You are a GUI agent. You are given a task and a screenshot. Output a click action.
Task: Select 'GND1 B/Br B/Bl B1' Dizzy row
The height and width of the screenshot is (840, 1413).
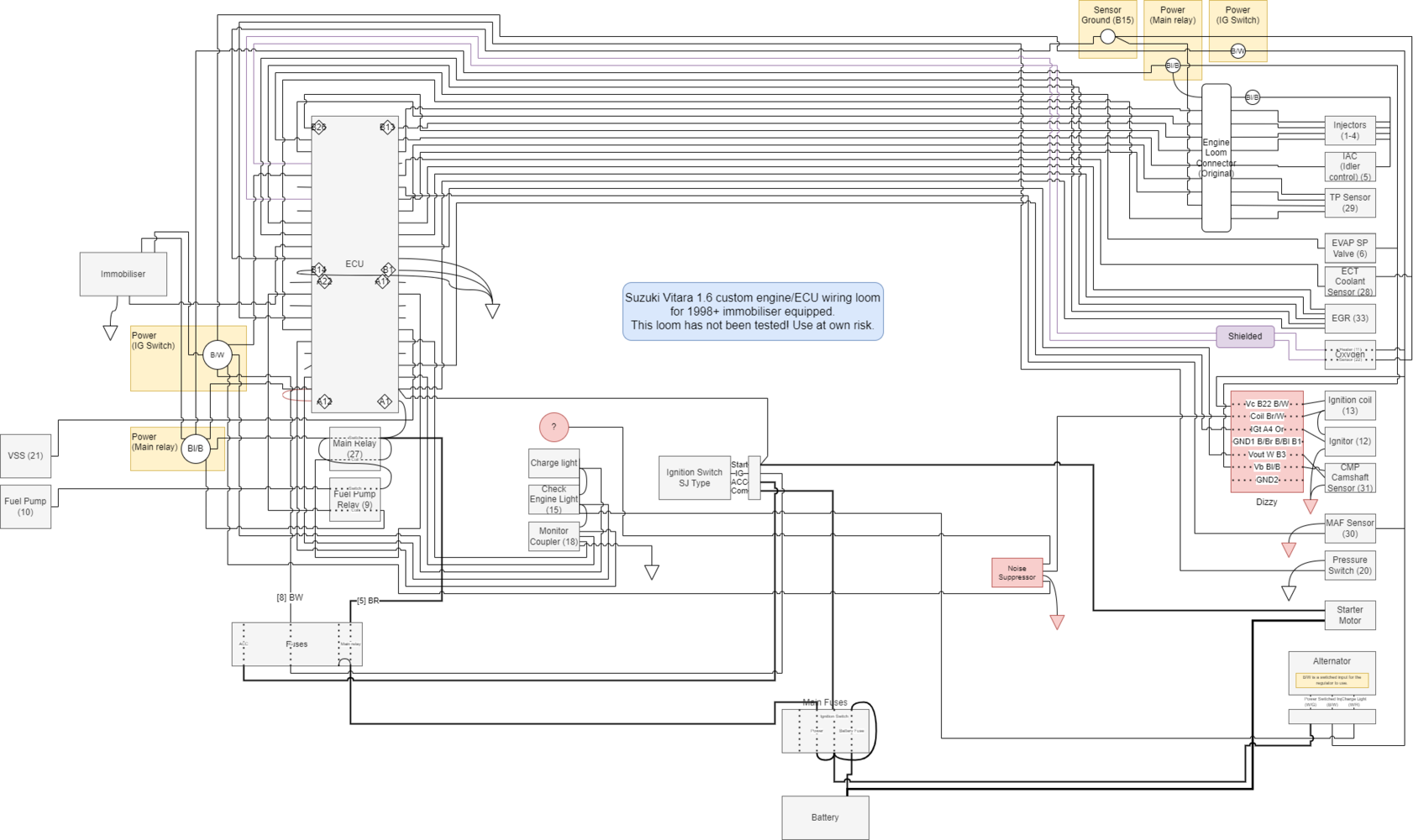(1267, 442)
